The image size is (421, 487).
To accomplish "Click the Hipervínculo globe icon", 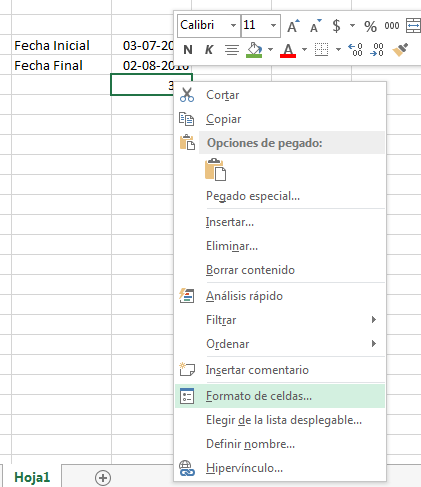I will coord(187,468).
